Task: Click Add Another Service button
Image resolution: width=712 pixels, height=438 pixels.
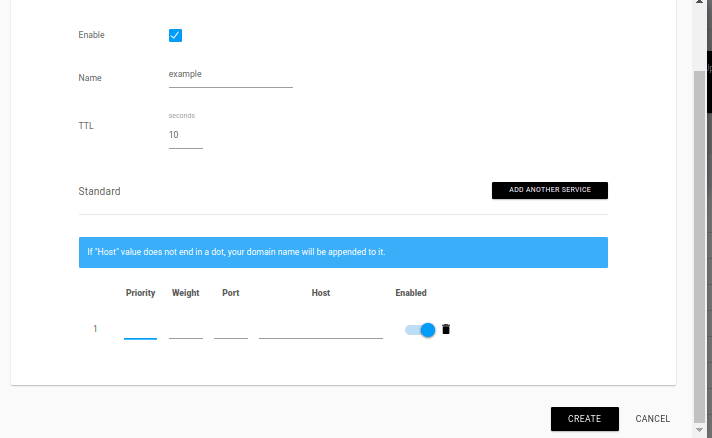Action: (x=549, y=190)
